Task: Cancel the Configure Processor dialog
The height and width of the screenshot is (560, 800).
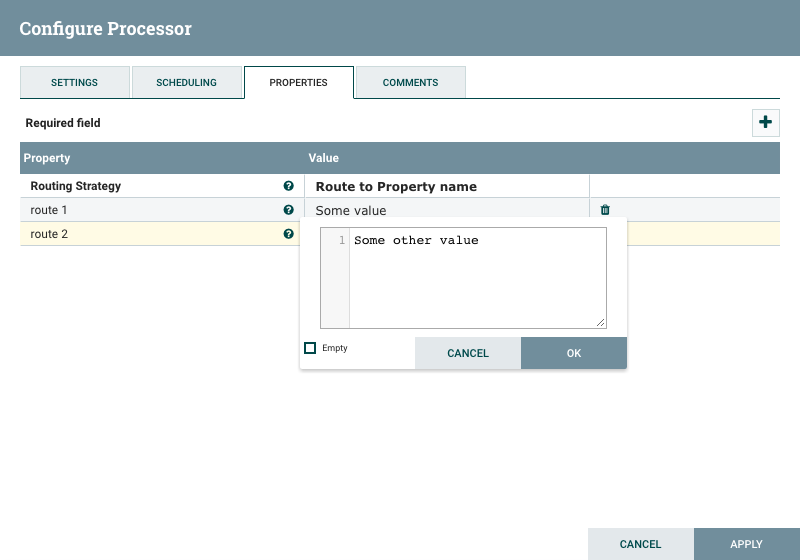Action: pyautogui.click(x=640, y=544)
